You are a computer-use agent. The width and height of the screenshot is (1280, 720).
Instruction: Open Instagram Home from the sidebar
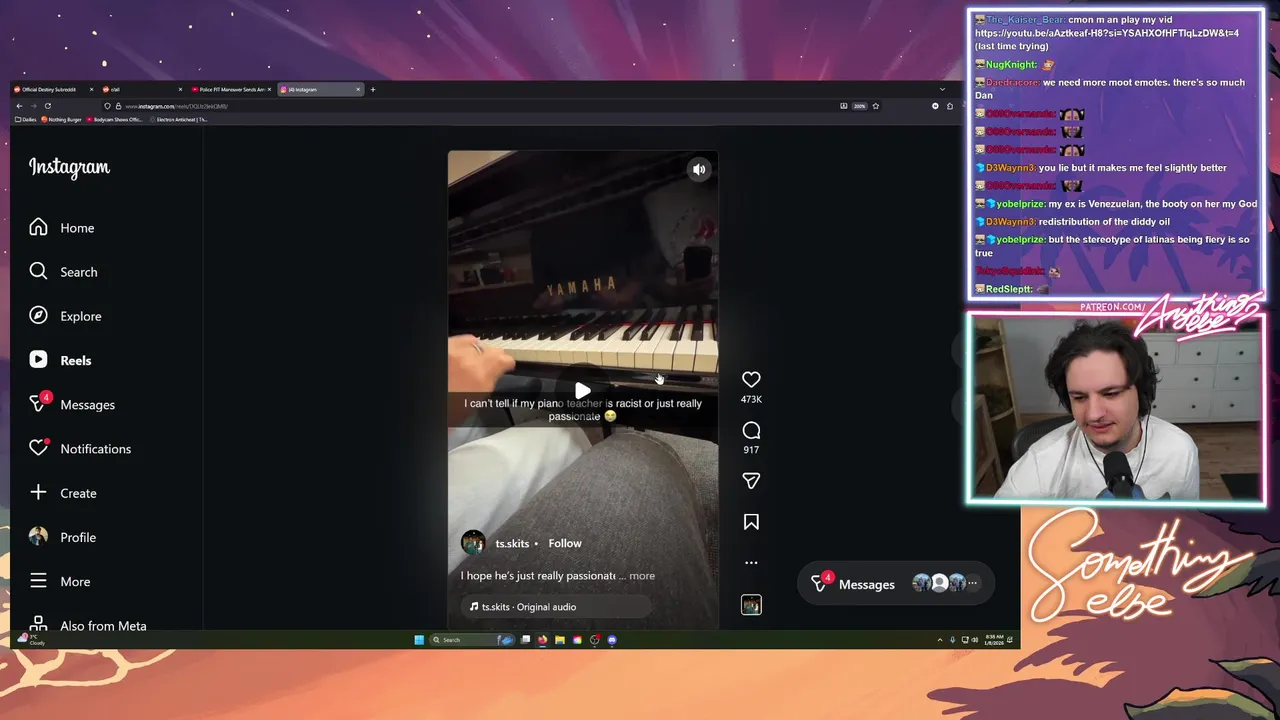coord(62,228)
